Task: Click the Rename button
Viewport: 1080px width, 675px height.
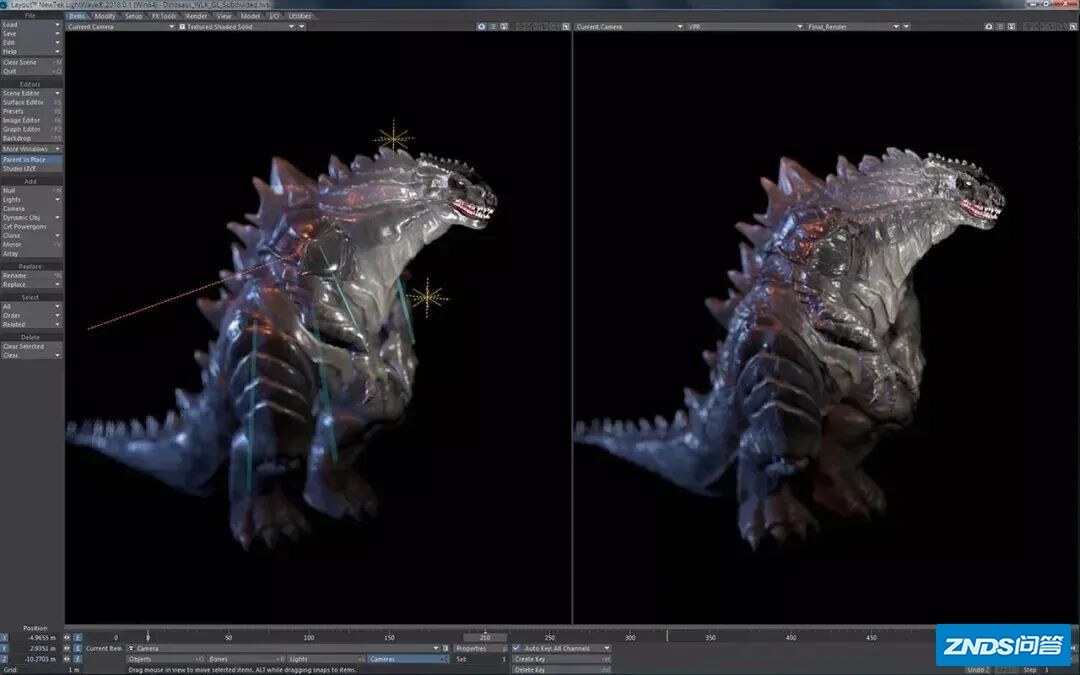Action: pos(31,275)
